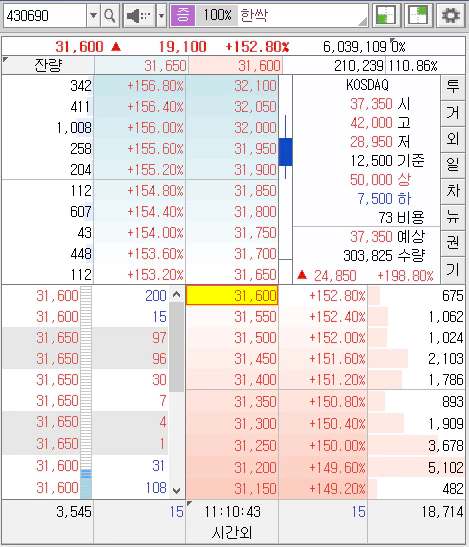Click total bid quantity 18,714

(442, 512)
